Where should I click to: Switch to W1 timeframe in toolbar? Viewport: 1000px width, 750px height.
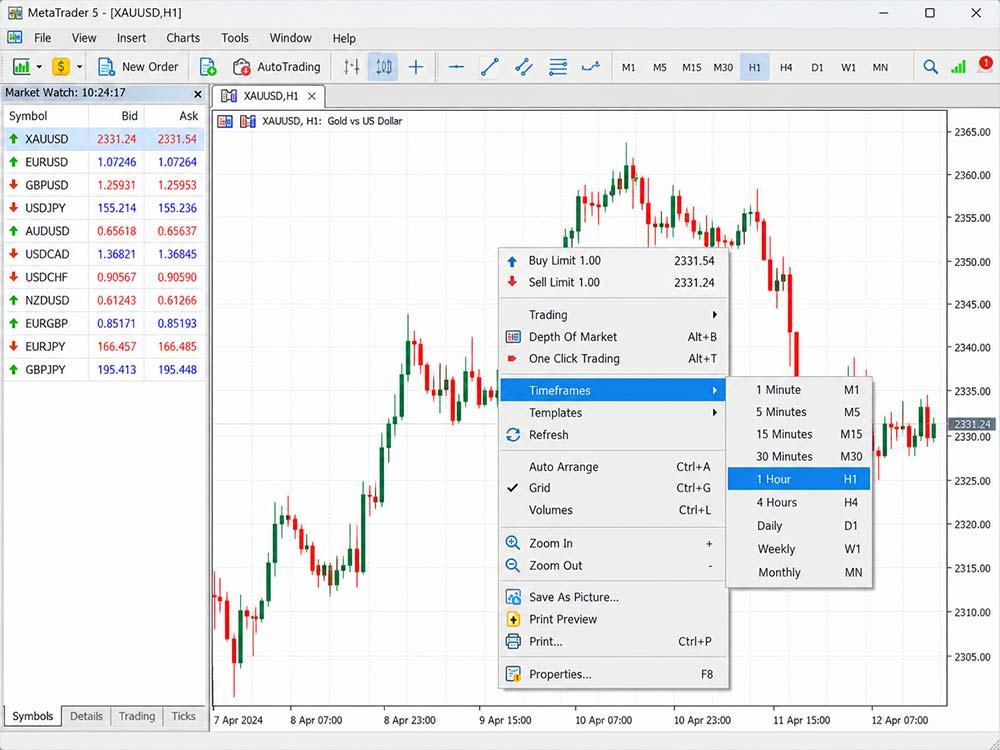tap(848, 67)
